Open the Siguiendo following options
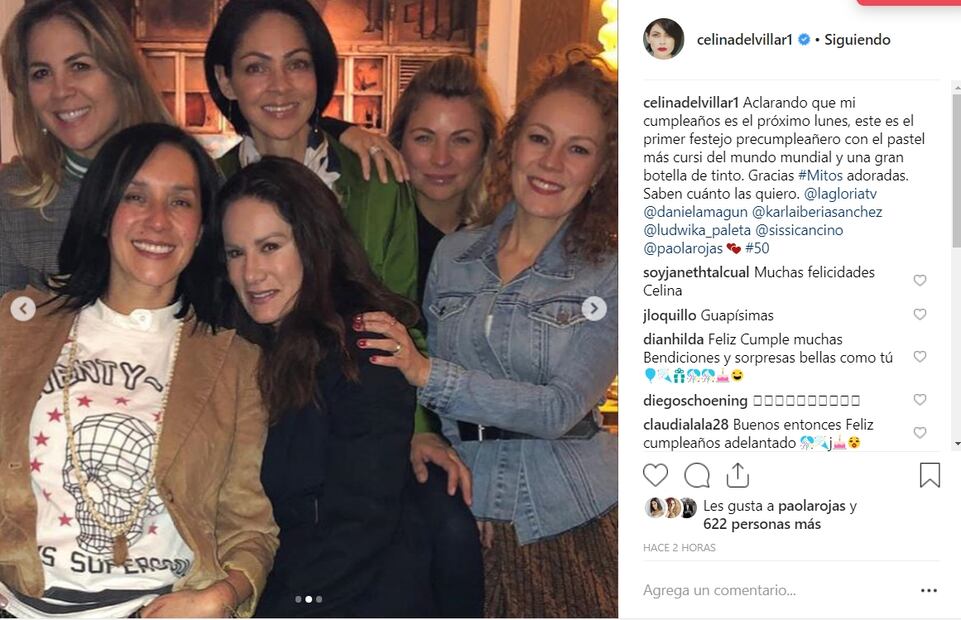The image size is (961, 620). pos(857,40)
